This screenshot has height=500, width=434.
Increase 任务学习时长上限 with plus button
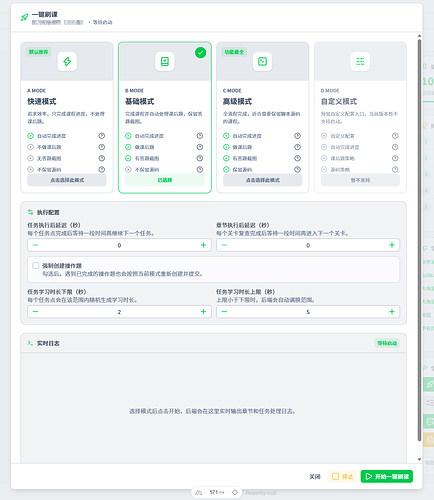coord(392,312)
